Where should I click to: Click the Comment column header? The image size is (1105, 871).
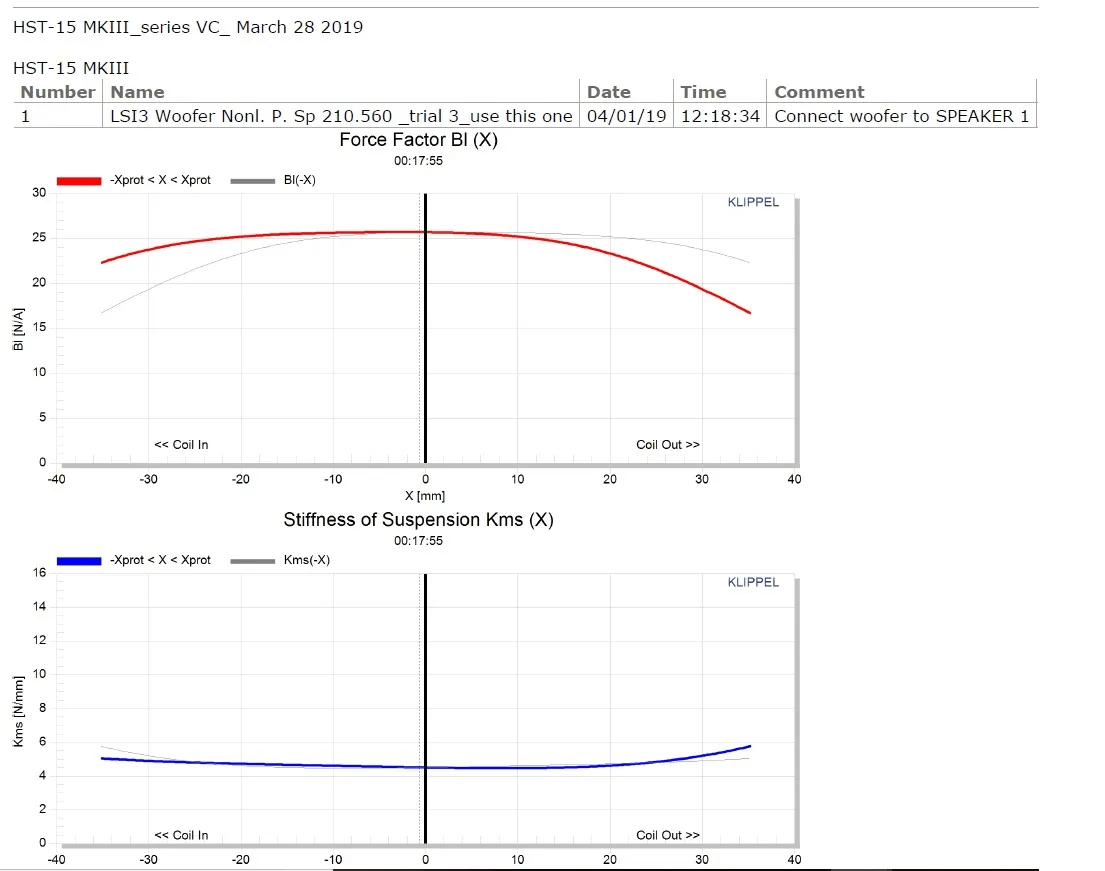(x=820, y=92)
